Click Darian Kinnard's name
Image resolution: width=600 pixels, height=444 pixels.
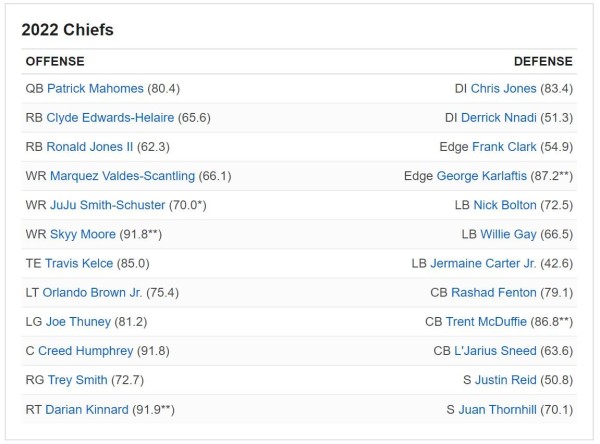[86, 410]
